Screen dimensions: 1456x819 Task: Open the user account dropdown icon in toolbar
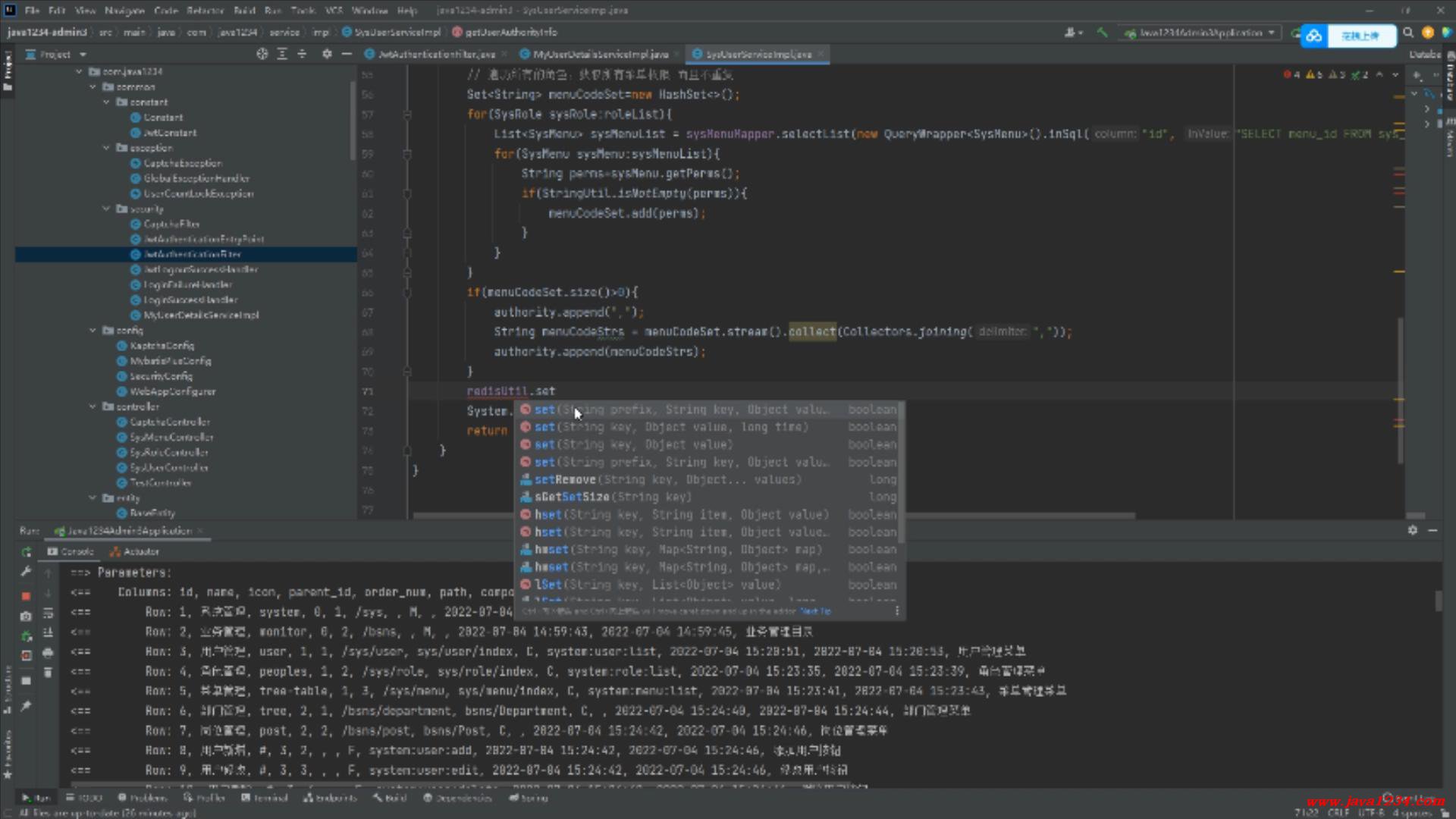[1073, 33]
